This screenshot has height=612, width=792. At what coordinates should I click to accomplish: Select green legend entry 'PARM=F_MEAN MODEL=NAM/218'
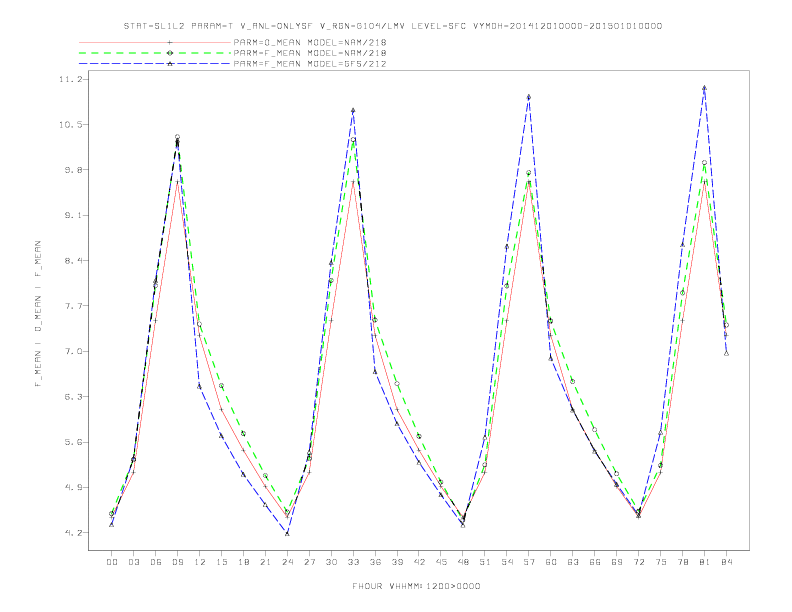click(310, 53)
